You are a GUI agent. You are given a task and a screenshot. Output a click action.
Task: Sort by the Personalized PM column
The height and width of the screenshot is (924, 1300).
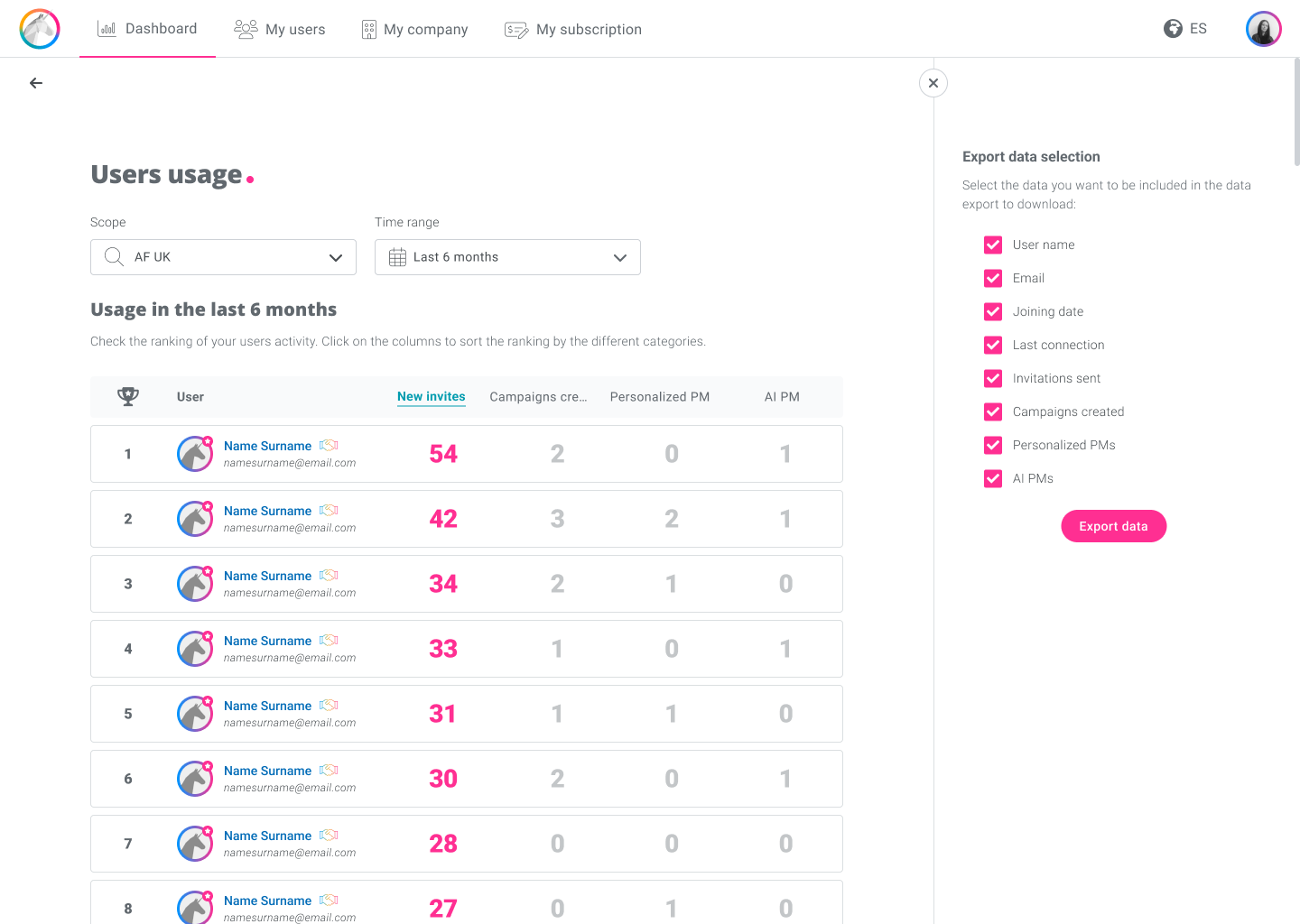[660, 397]
